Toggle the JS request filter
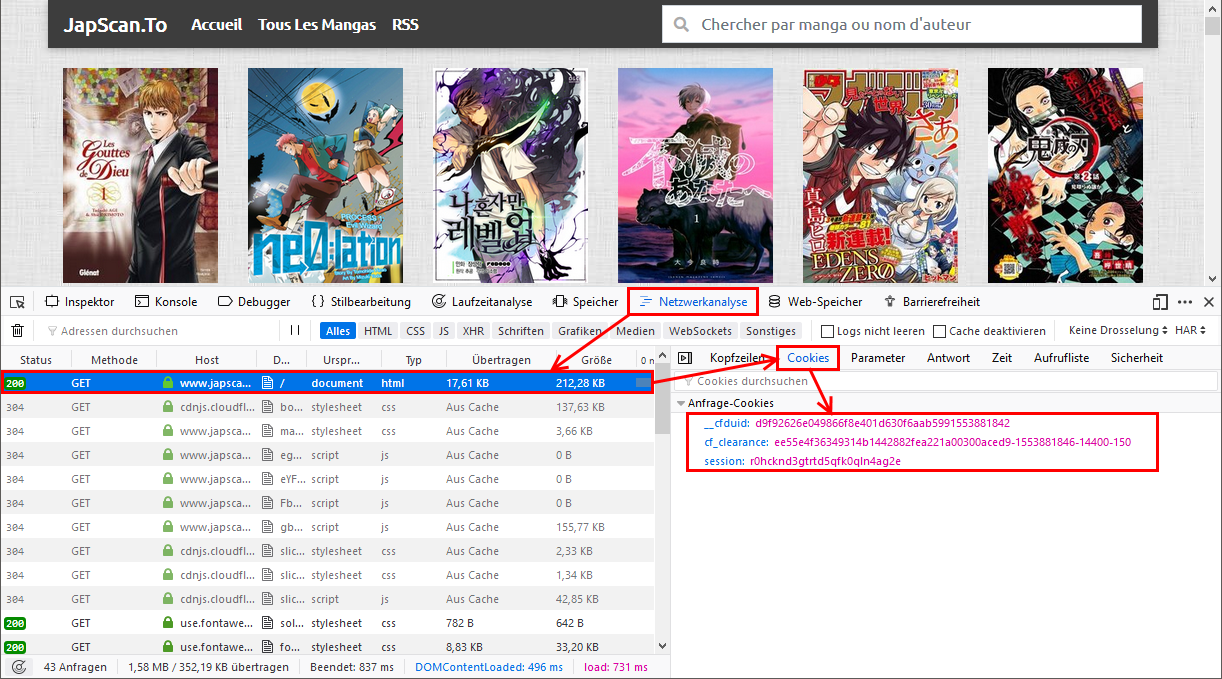1222x679 pixels. click(x=444, y=331)
